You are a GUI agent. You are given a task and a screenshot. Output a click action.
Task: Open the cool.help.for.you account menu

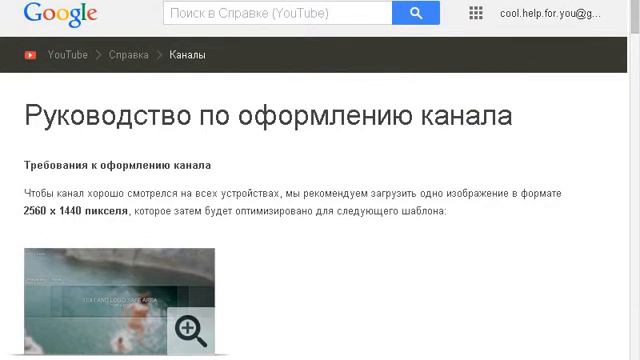point(550,13)
